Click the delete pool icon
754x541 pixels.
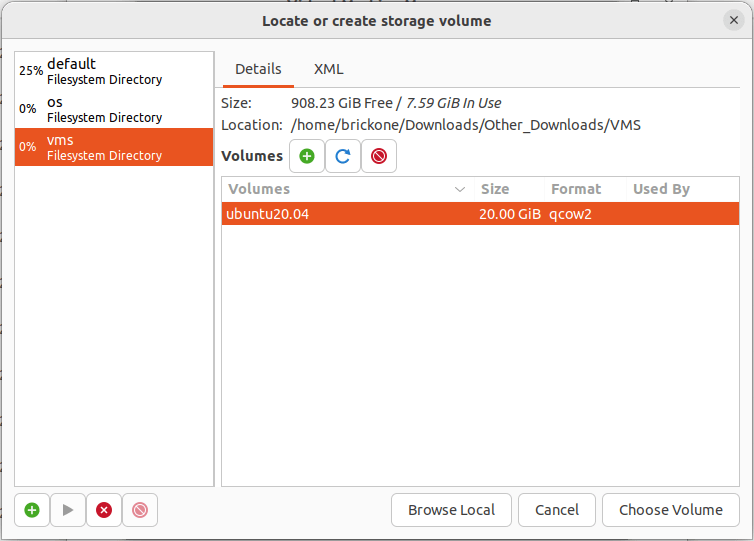pos(140,510)
